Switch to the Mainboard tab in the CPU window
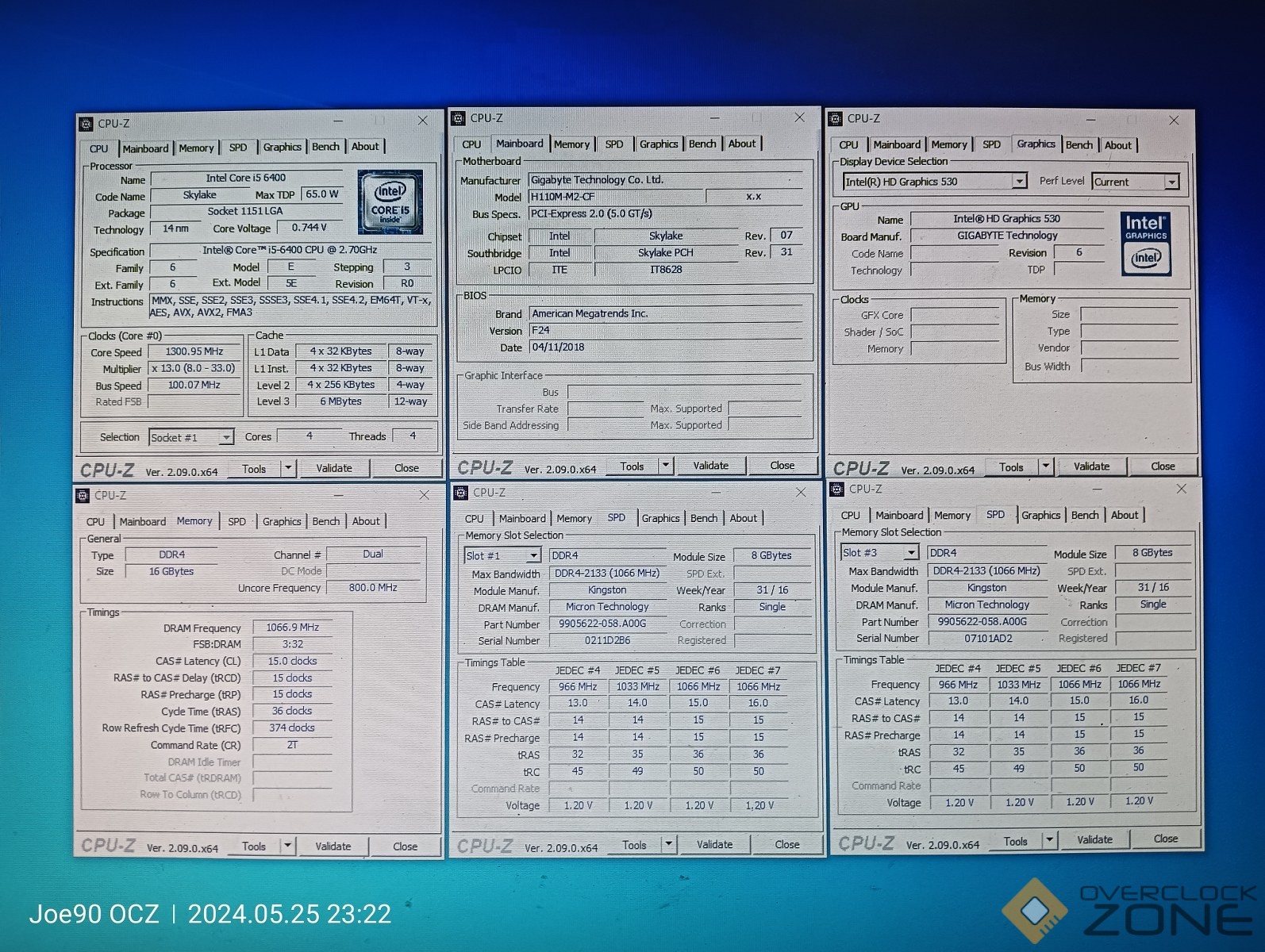The height and width of the screenshot is (952, 1265). [145, 148]
